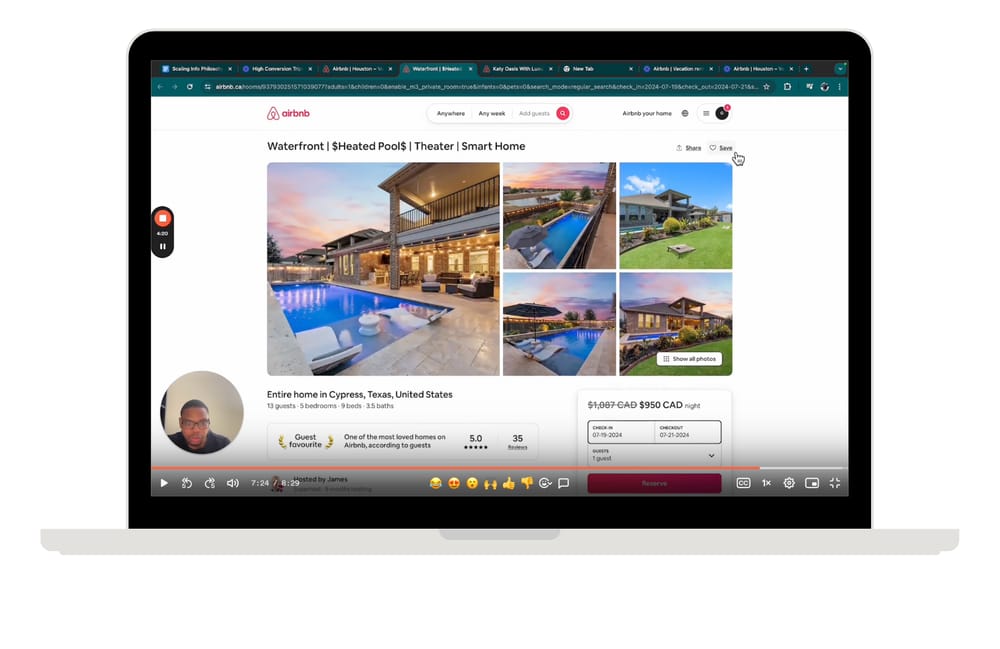React with the thumbs down emoji
Viewport: 1000px width, 649px height.
pos(527,483)
